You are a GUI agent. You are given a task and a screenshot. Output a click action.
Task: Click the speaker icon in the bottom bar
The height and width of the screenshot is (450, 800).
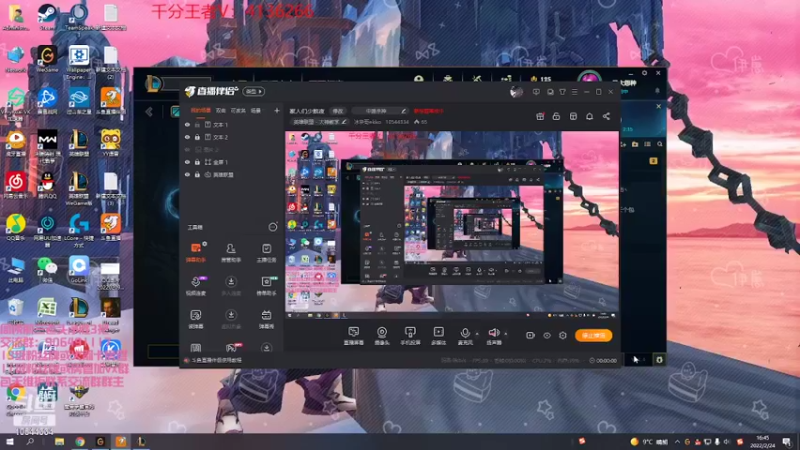click(493, 333)
